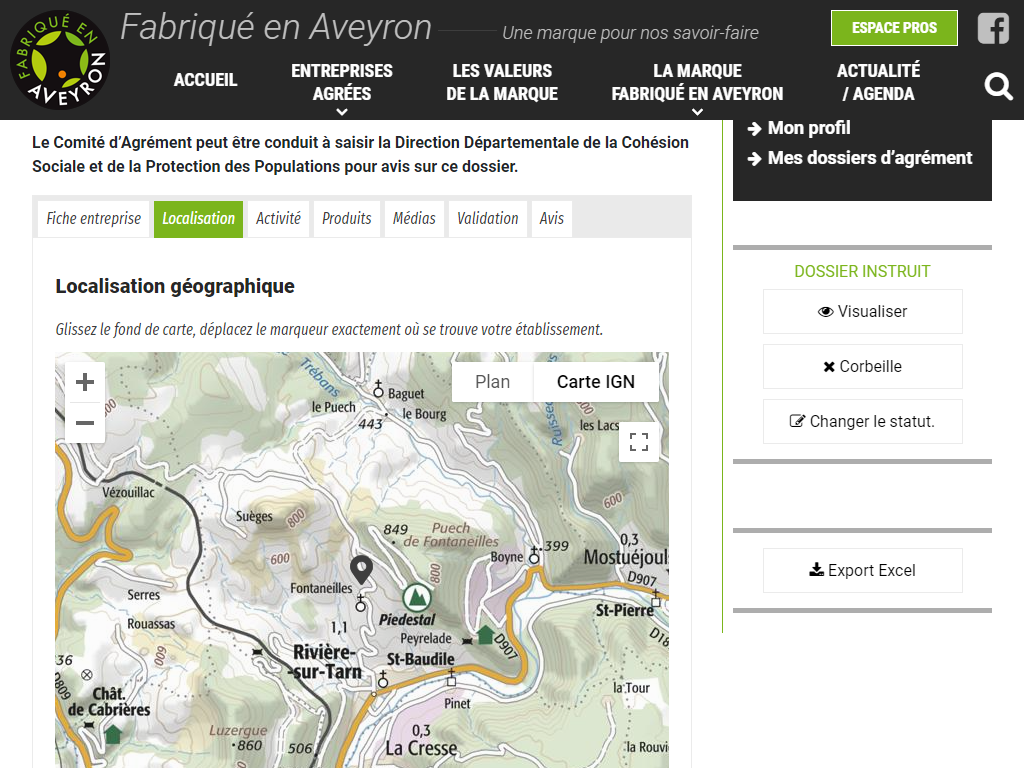
Task: Switch map layer to Plan
Action: 492,382
